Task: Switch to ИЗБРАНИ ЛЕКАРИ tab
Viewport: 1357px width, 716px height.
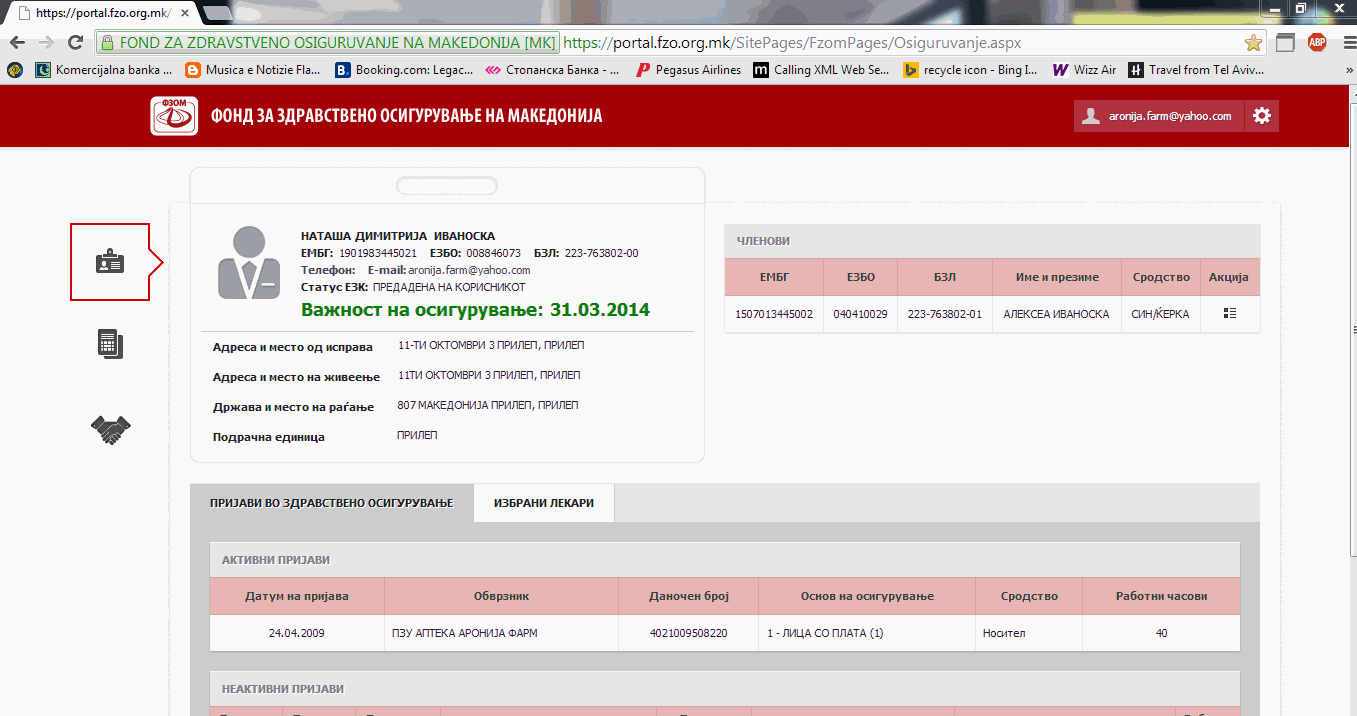Action: (544, 503)
